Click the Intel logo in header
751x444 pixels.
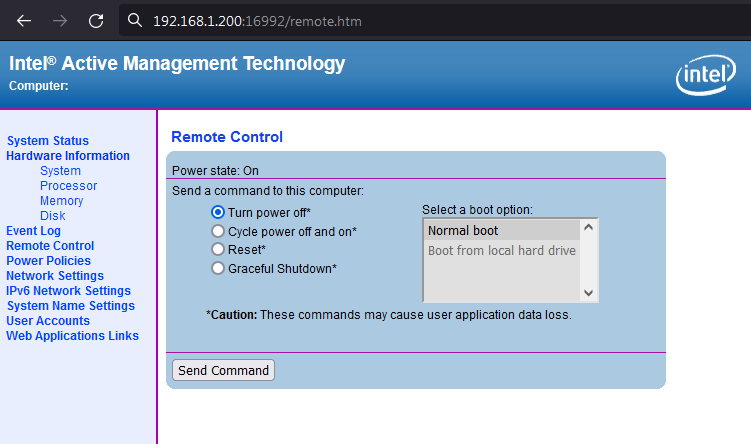pos(706,76)
